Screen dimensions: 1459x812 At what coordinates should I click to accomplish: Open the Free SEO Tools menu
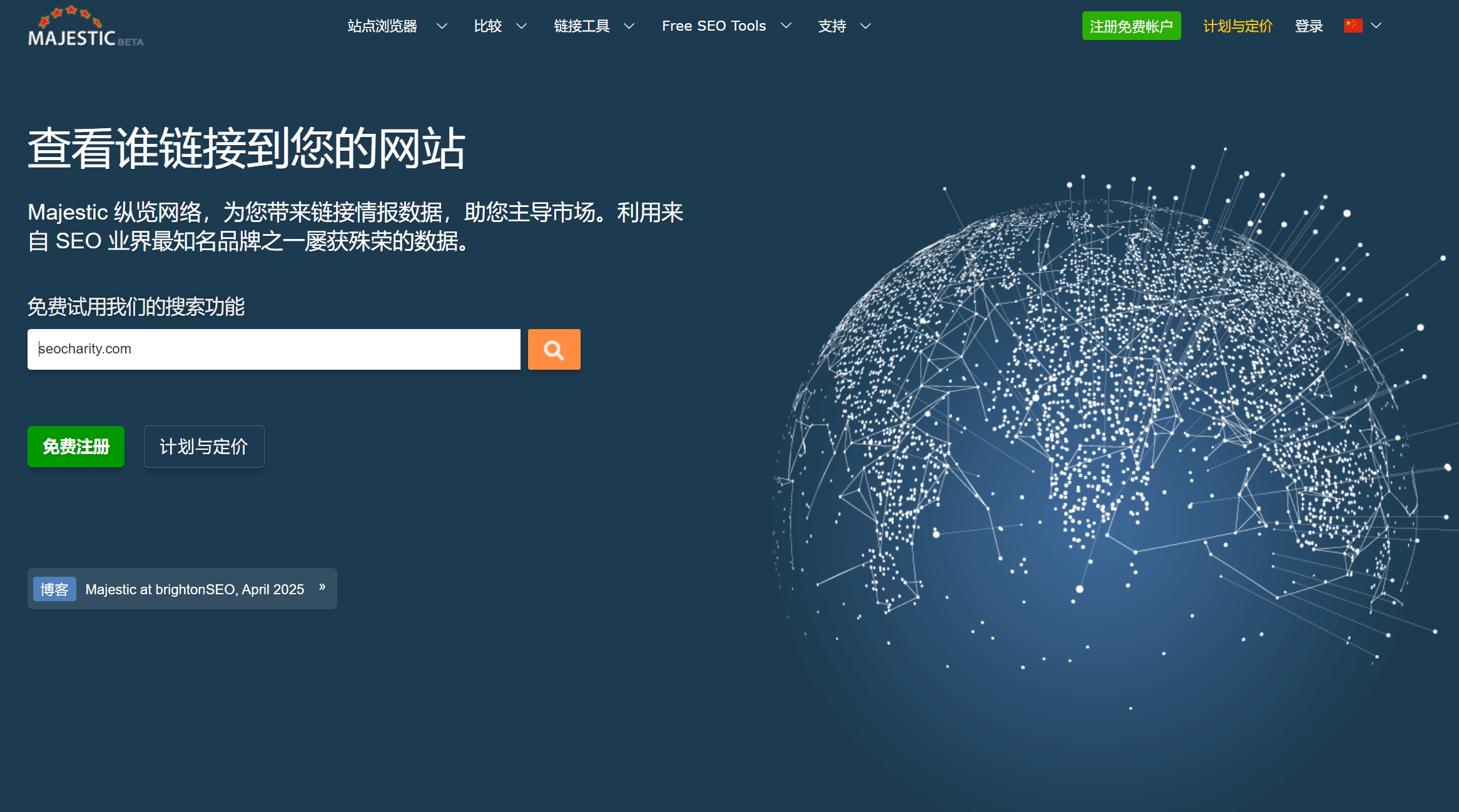tap(714, 26)
